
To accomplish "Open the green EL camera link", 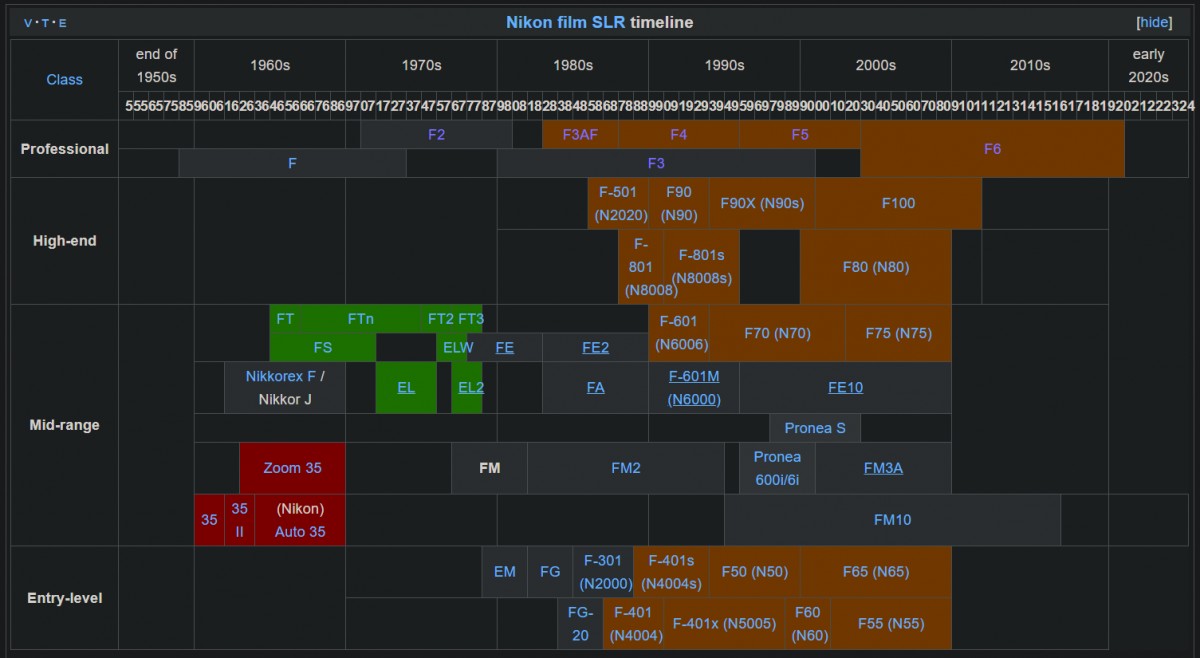I will [x=406, y=387].
